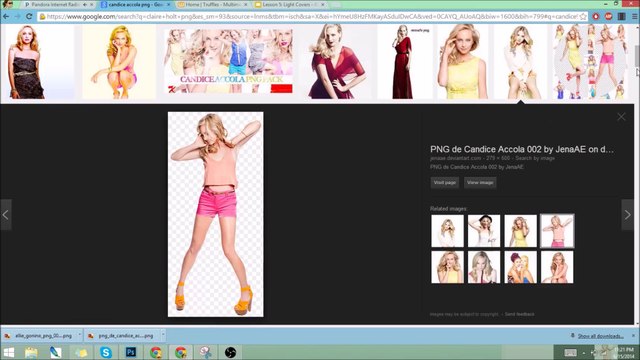Select the long maroon gown thumbnail
The width and height of the screenshot is (640, 360).
[x=404, y=62]
